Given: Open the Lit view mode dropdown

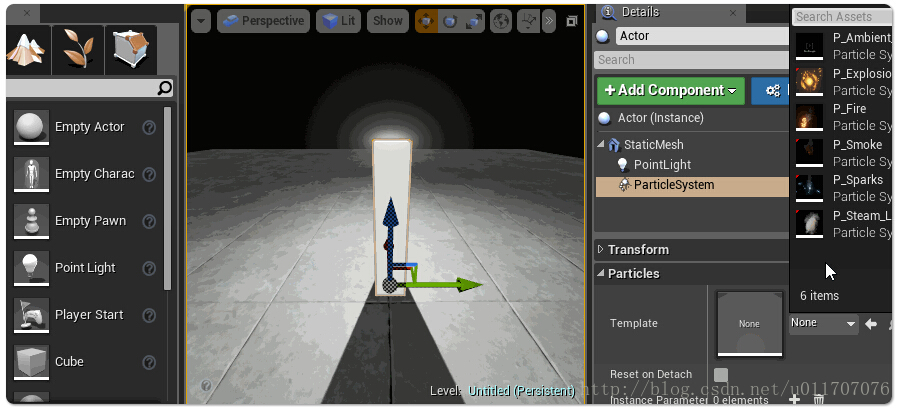Looking at the screenshot, I should click(338, 21).
